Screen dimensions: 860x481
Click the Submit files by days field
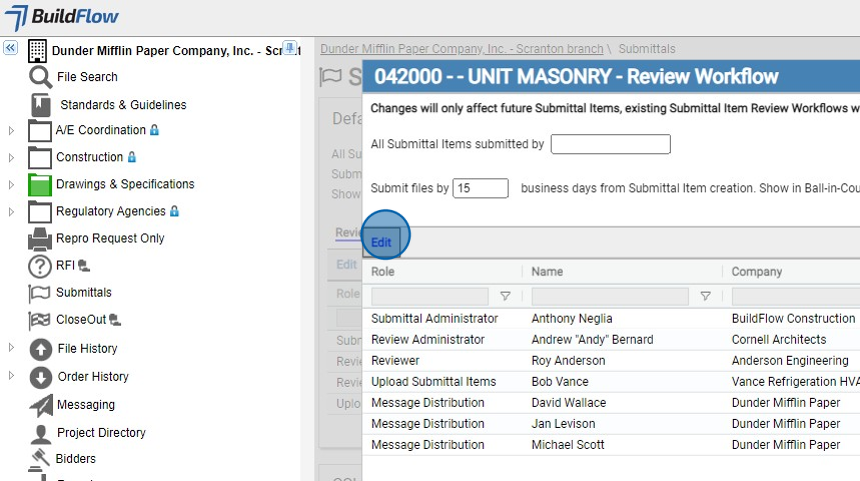(480, 188)
